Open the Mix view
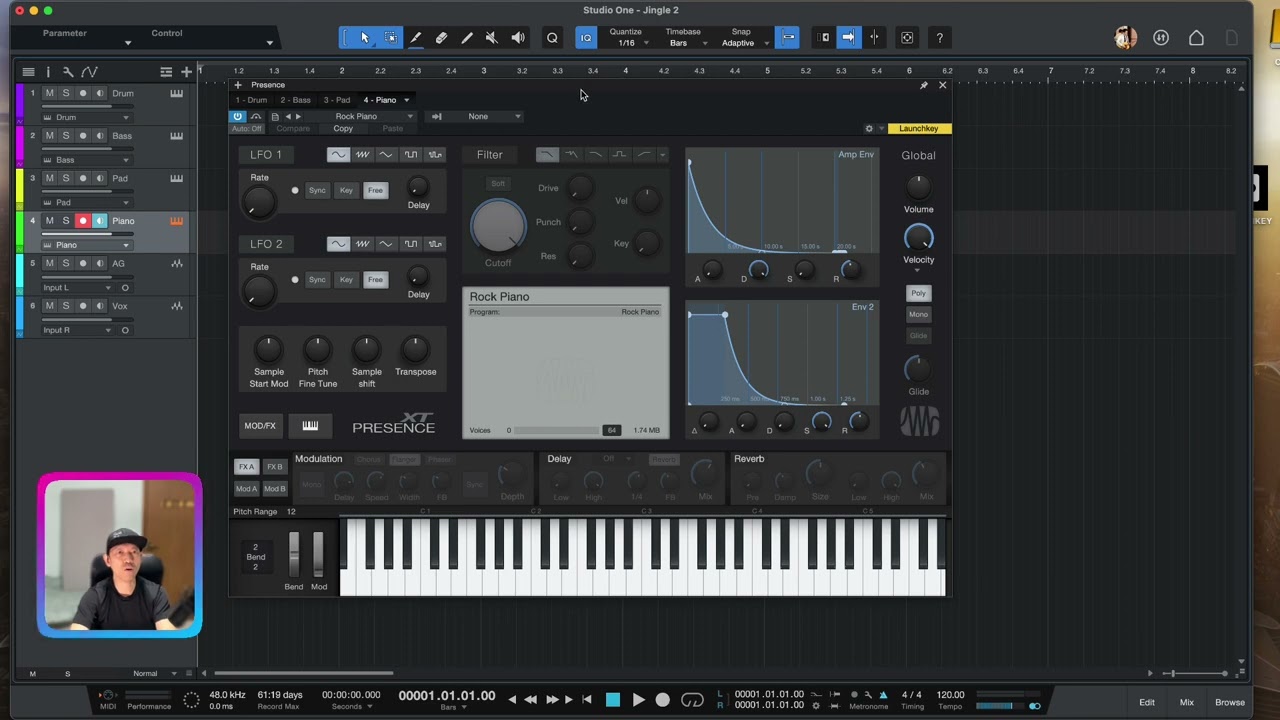 [x=1186, y=702]
